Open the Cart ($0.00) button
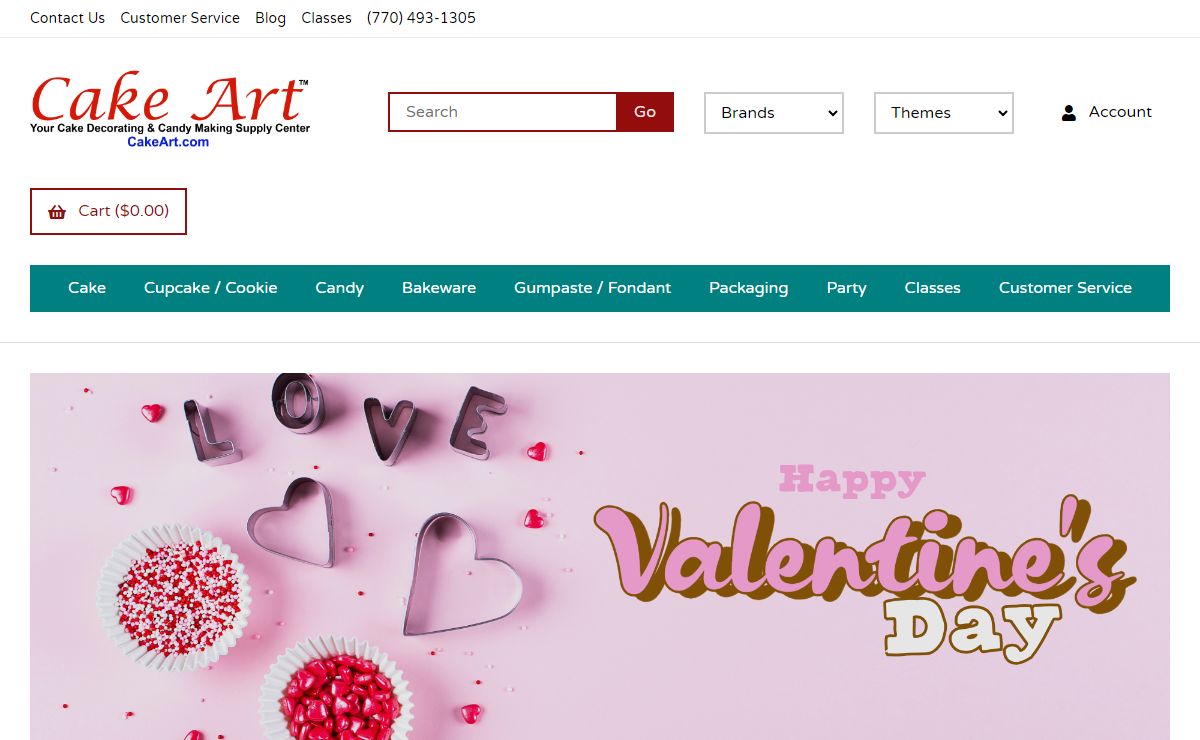The width and height of the screenshot is (1200, 740). (x=108, y=211)
